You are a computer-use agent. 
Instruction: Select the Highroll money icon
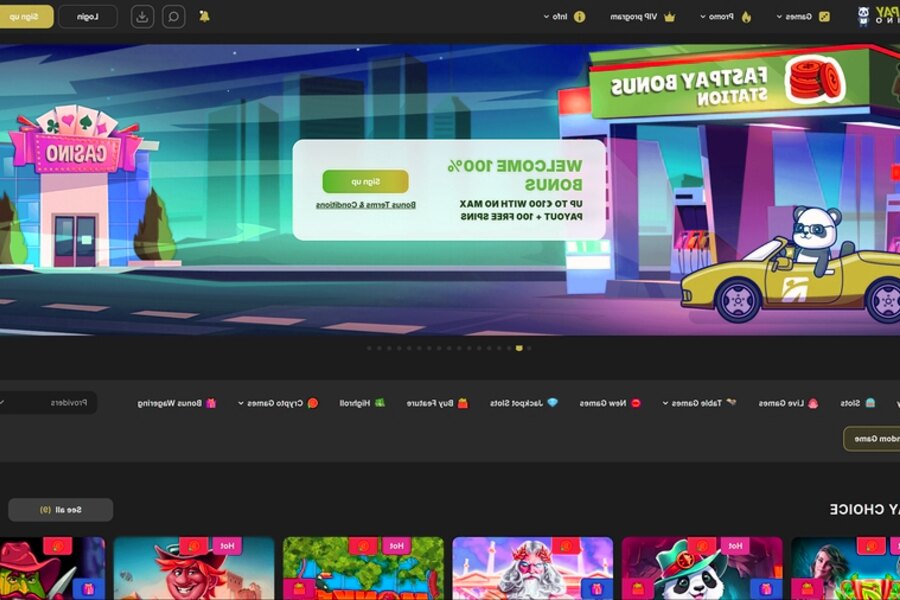point(379,403)
